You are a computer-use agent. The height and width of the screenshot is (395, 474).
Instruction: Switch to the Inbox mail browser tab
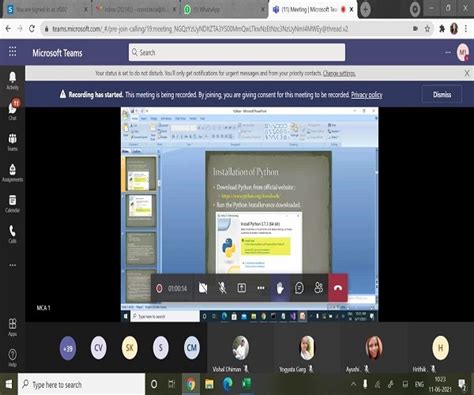coord(136,10)
